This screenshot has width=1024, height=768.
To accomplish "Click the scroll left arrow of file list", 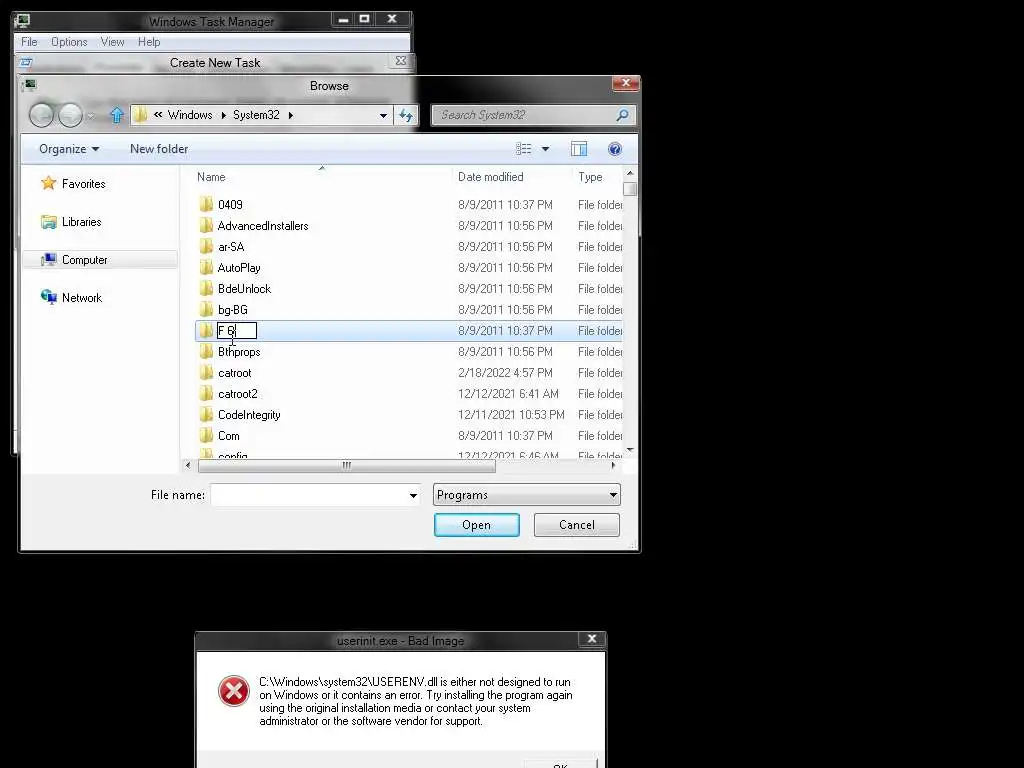I will point(188,466).
